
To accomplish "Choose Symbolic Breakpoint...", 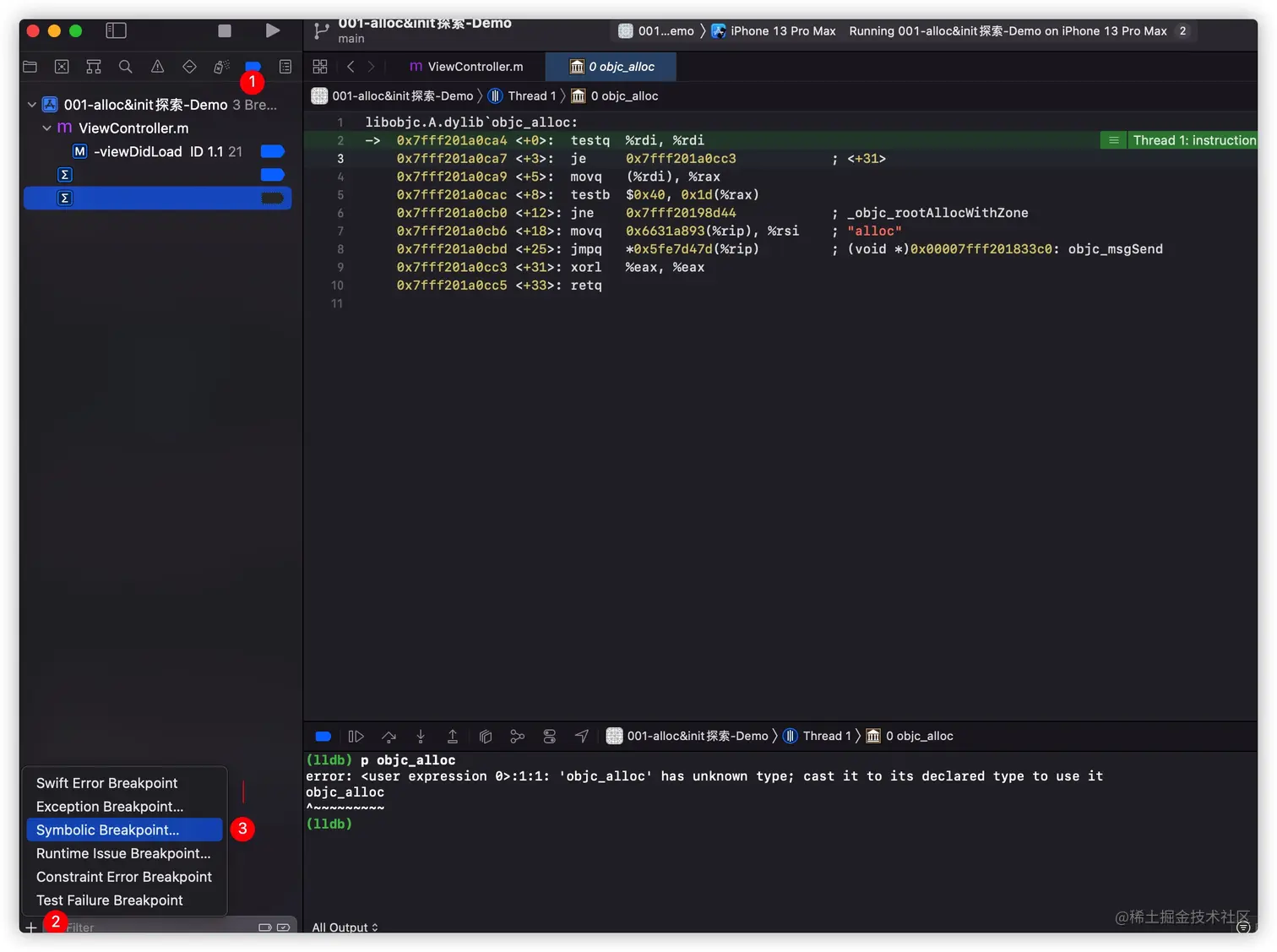I will pos(125,830).
